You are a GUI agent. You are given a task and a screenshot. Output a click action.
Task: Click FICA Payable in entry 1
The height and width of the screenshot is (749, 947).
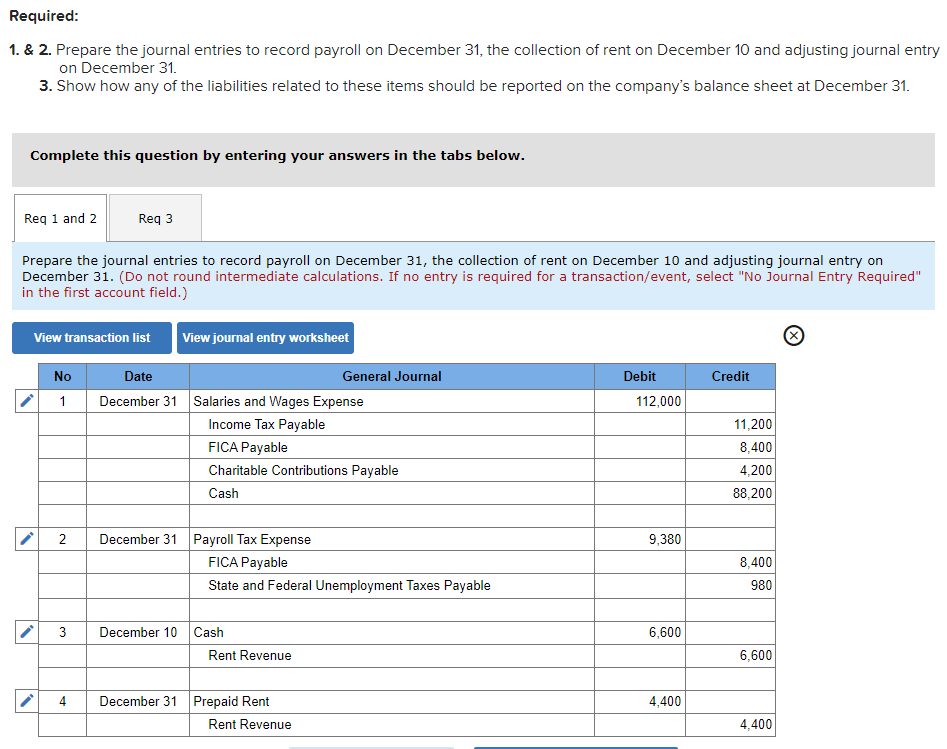point(392,447)
